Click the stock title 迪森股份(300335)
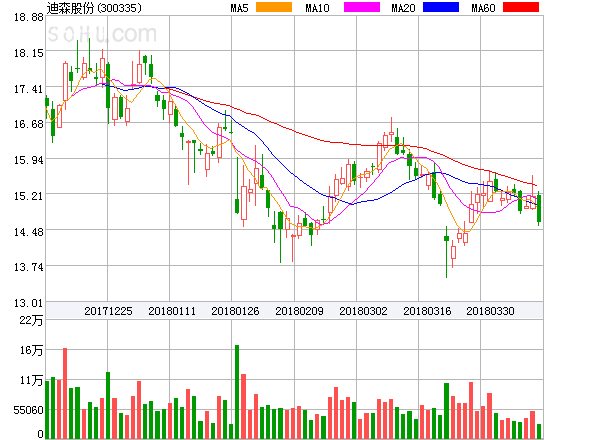This screenshot has width=600, height=440. pyautogui.click(x=94, y=8)
